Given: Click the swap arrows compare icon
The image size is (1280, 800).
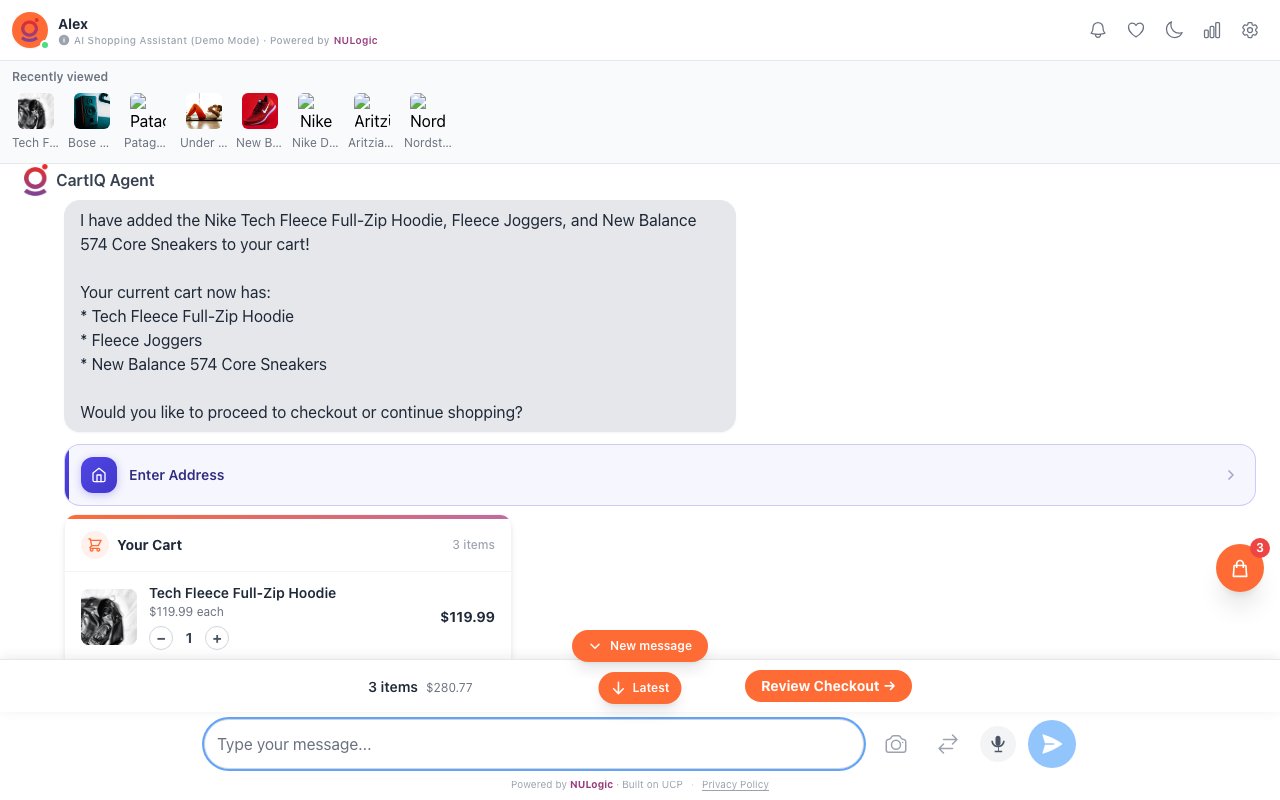Looking at the screenshot, I should coord(948,744).
